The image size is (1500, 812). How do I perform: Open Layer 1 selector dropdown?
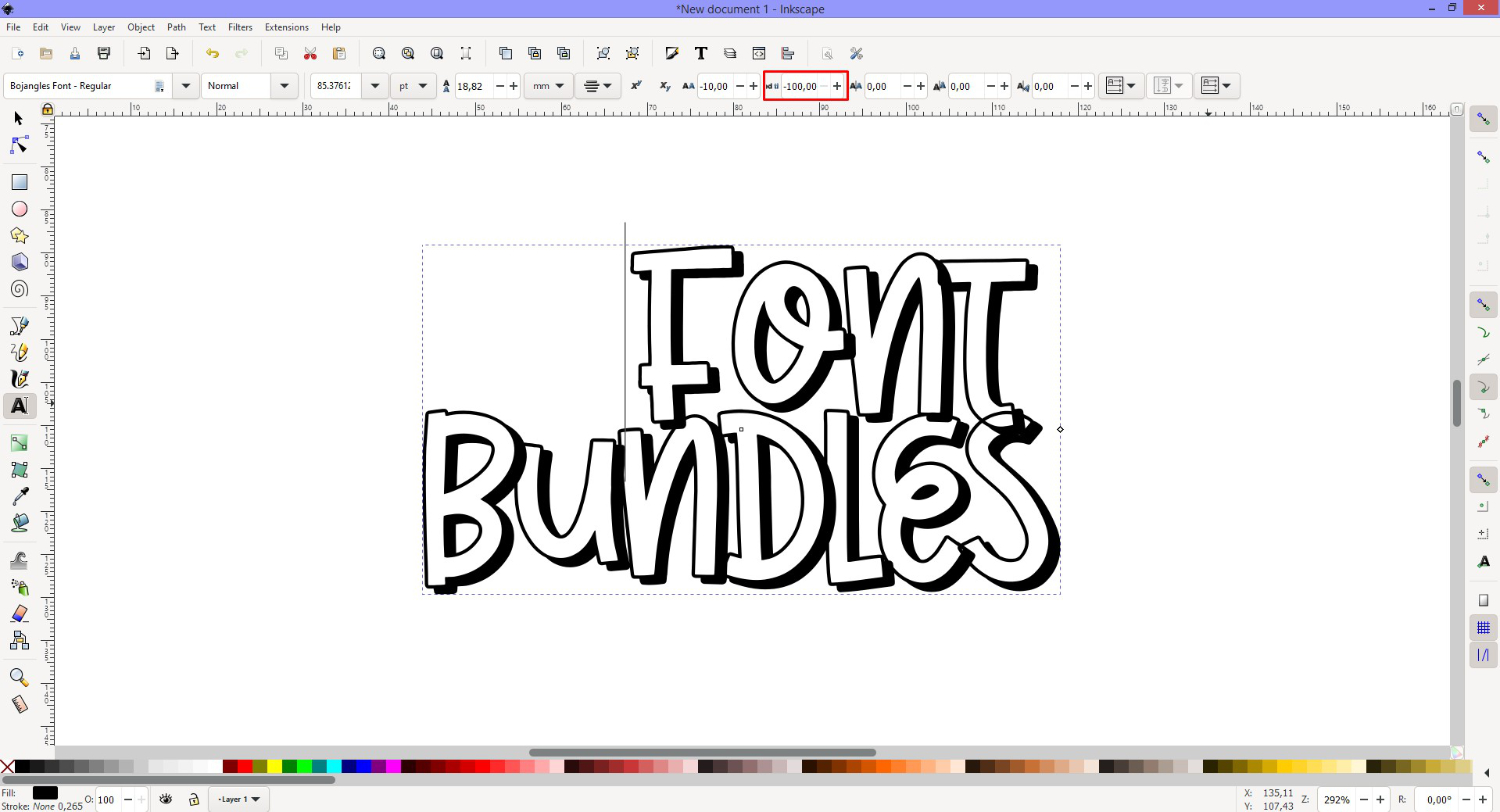pyautogui.click(x=240, y=799)
